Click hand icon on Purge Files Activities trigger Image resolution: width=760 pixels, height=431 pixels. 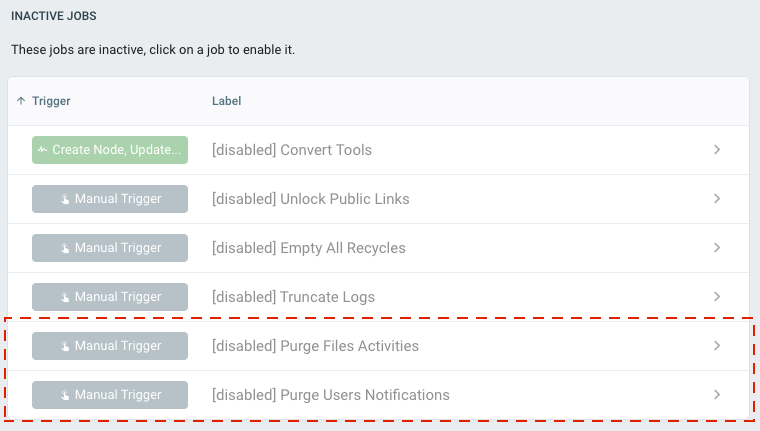65,346
